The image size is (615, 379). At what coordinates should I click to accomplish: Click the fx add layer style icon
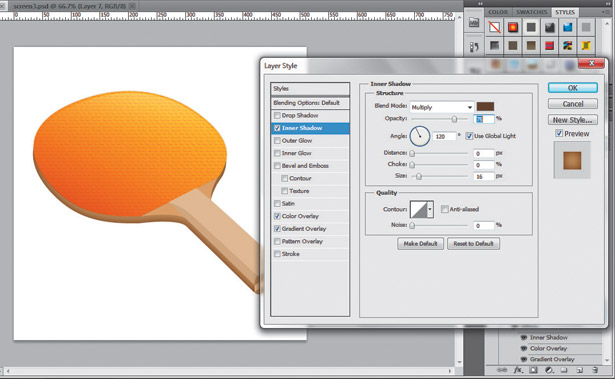[x=518, y=370]
